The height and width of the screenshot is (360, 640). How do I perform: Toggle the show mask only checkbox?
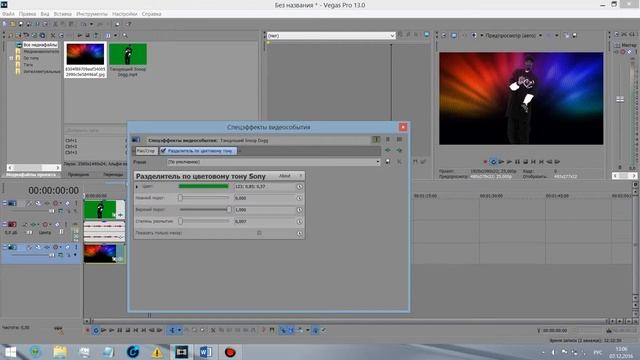click(x=259, y=233)
